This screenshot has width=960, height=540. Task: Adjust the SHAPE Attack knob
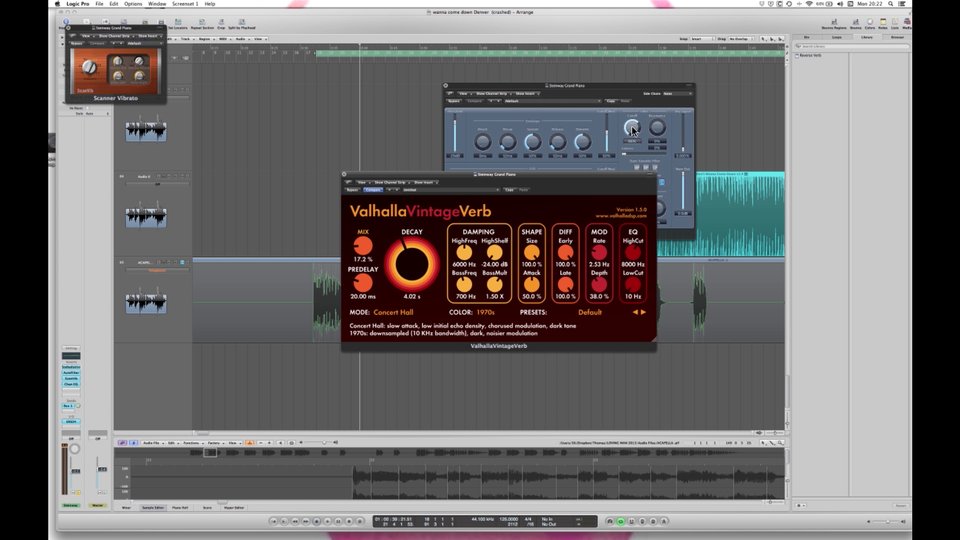531,285
